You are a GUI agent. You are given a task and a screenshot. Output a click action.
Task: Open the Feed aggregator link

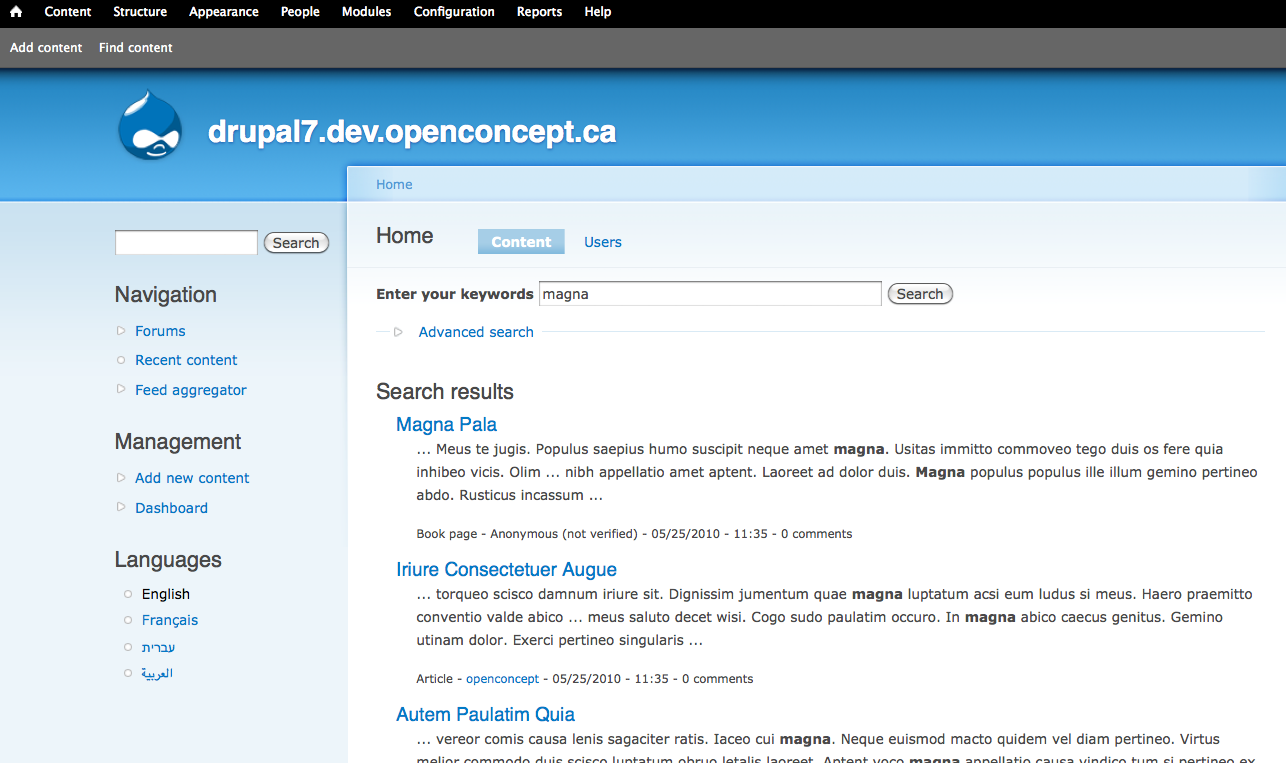191,390
